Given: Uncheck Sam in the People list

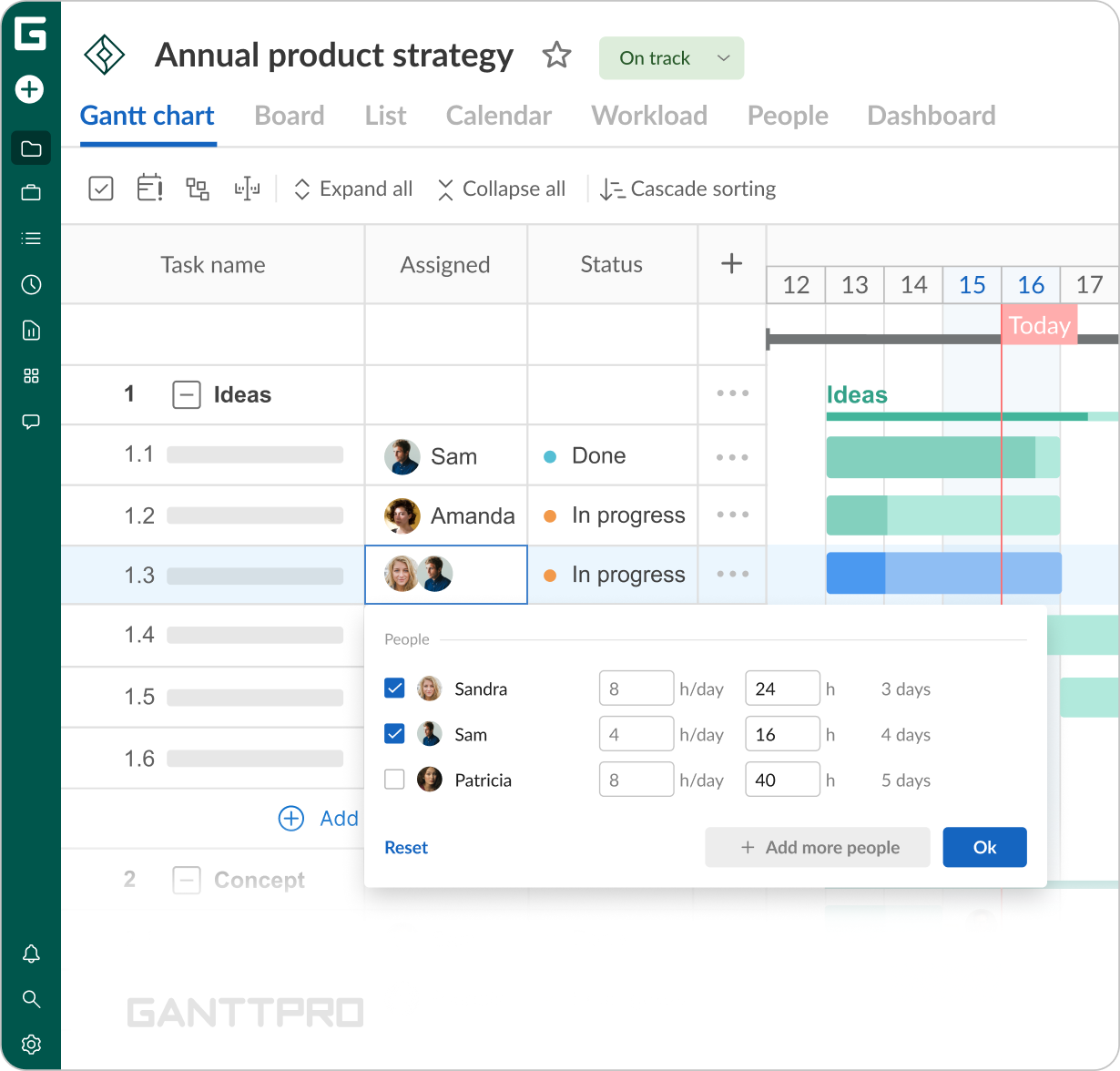Looking at the screenshot, I should click(x=394, y=733).
